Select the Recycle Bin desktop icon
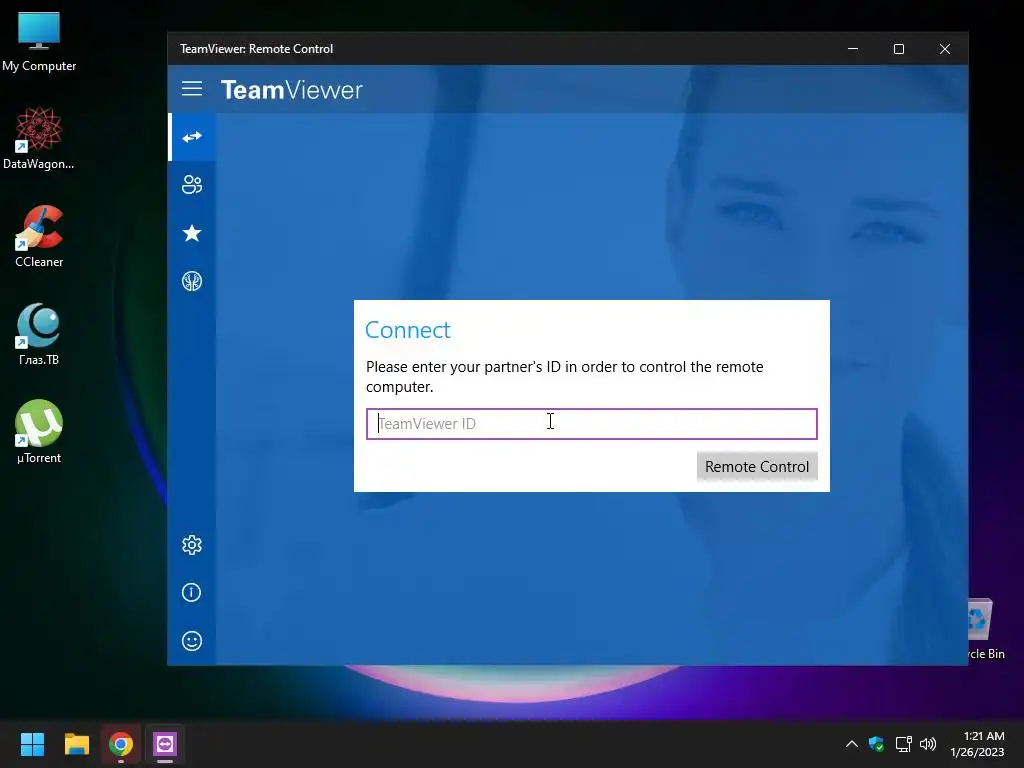Image resolution: width=1024 pixels, height=768 pixels. click(985, 629)
